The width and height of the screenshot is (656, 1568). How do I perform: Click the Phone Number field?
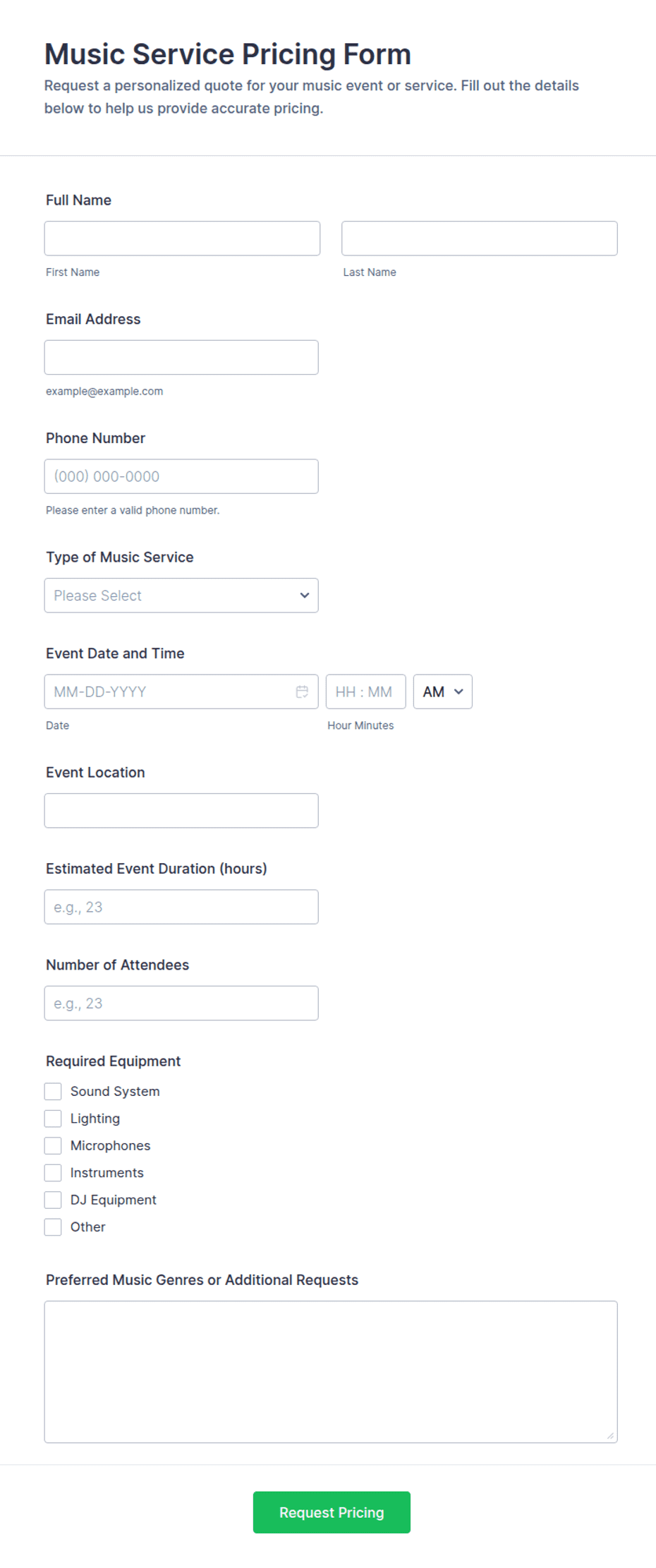[x=181, y=476]
